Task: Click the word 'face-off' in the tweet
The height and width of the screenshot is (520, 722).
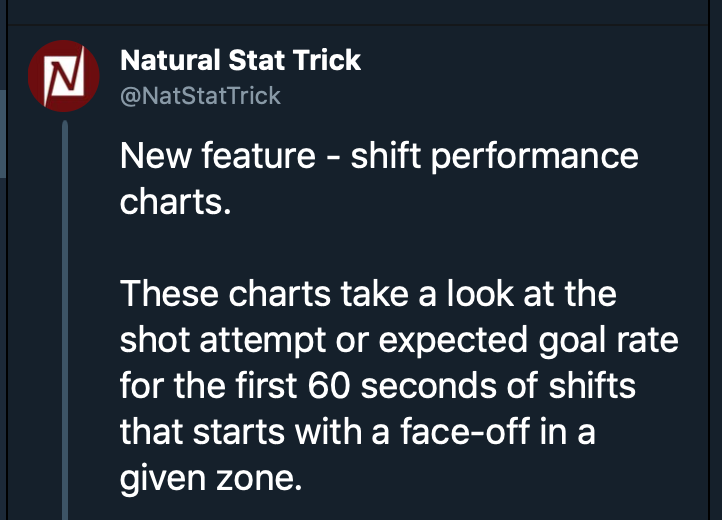Action: (465, 432)
